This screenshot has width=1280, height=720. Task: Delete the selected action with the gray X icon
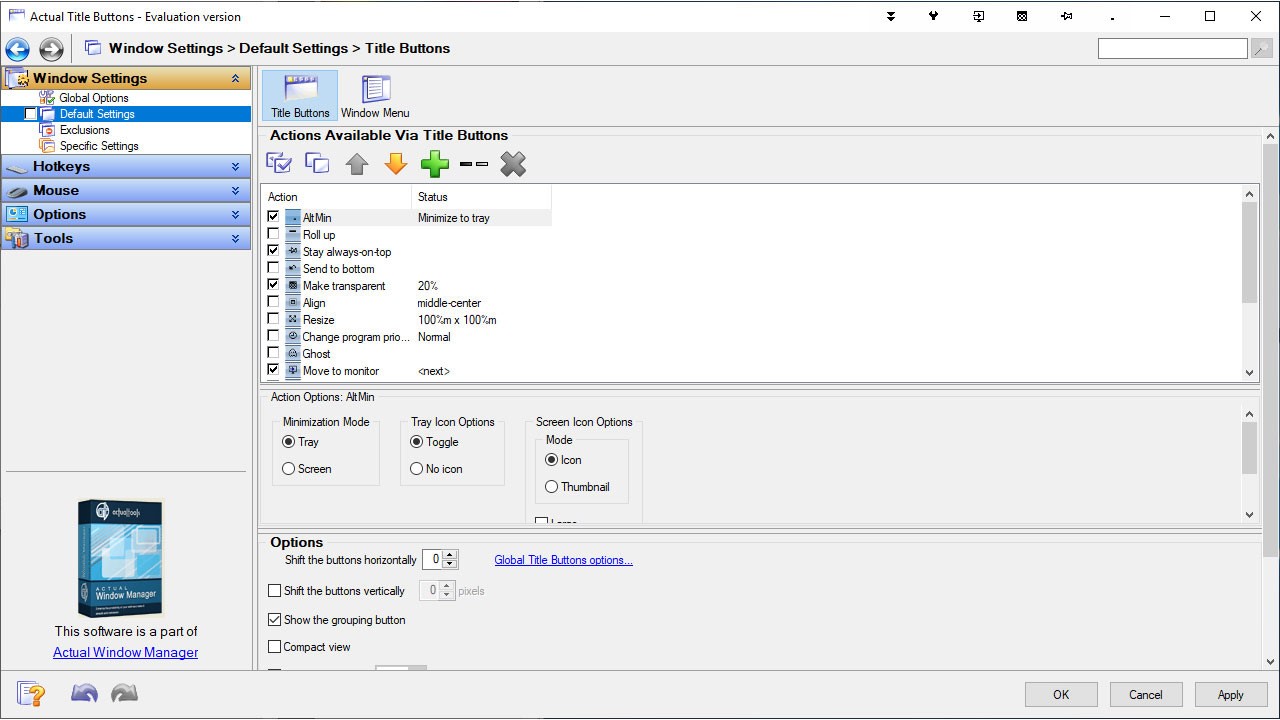[x=513, y=162]
